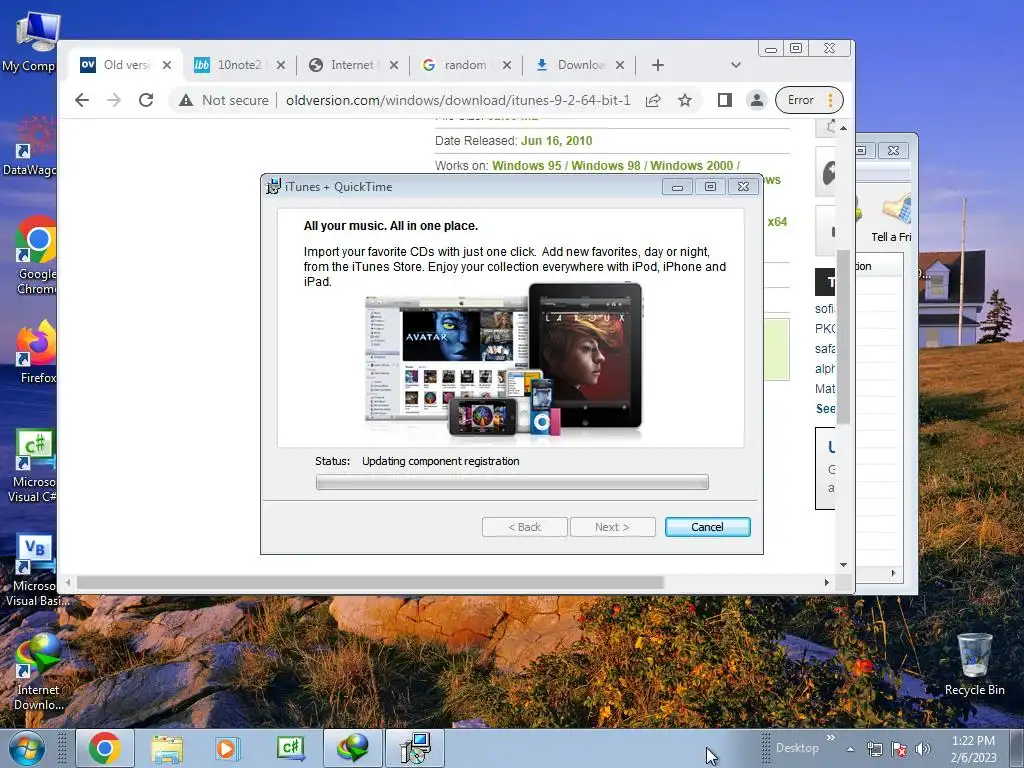Viewport: 1024px width, 768px height.
Task: Click the disabled Next button
Action: [613, 527]
